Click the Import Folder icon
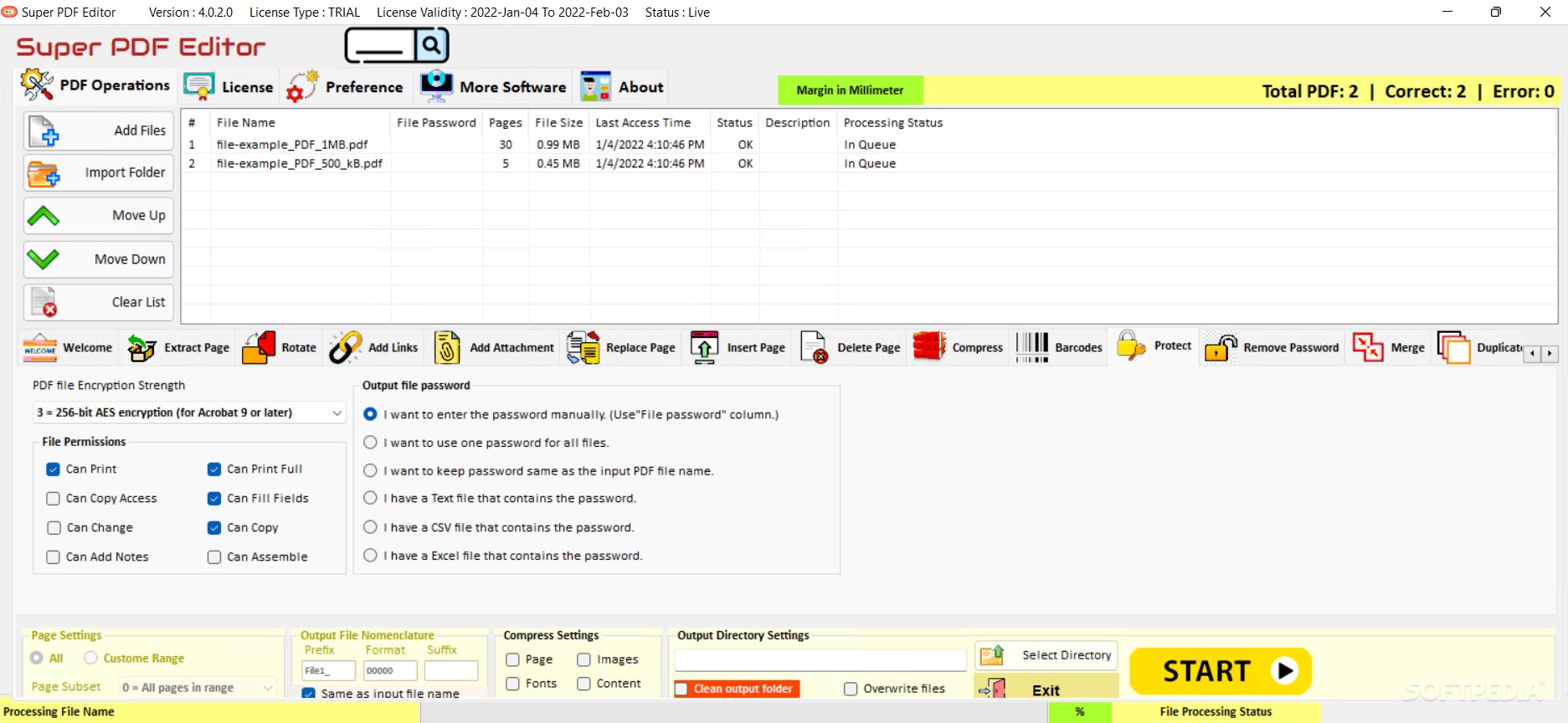Screen dimensions: 1568x723 (44, 174)
